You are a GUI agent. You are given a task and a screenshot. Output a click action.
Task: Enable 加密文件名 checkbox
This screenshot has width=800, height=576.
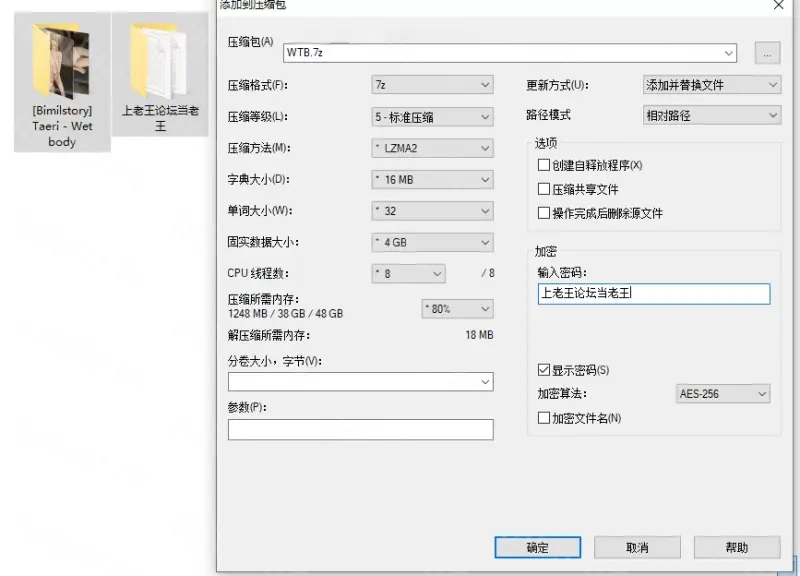[544, 418]
